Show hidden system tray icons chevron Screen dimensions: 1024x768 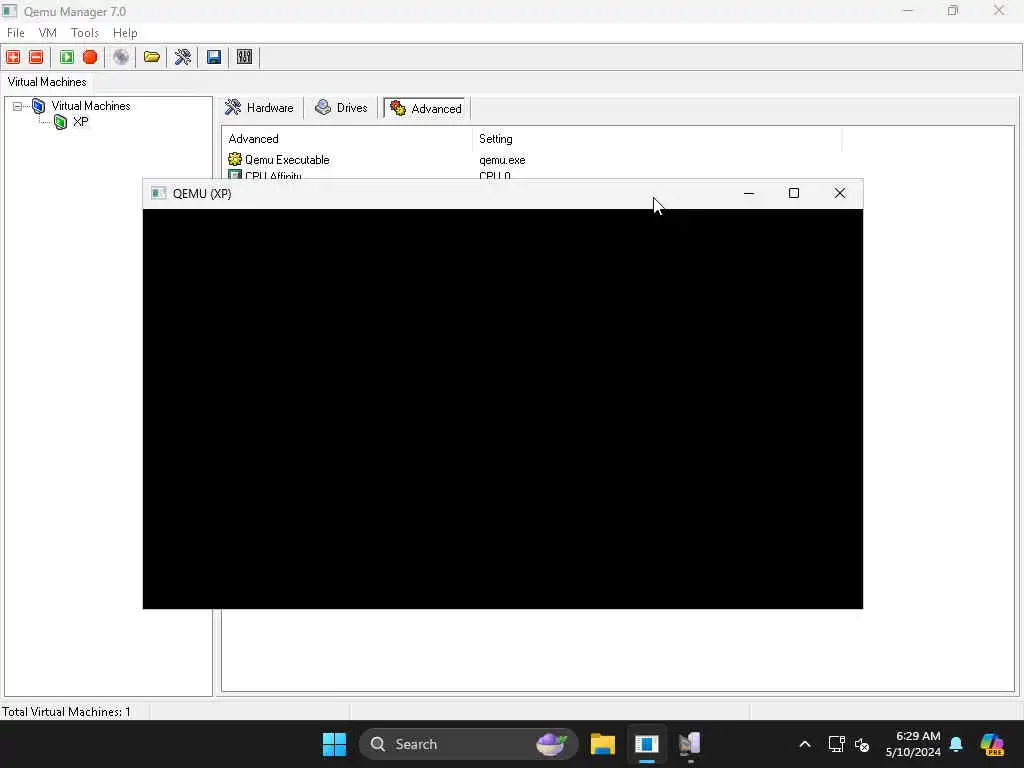coord(805,744)
